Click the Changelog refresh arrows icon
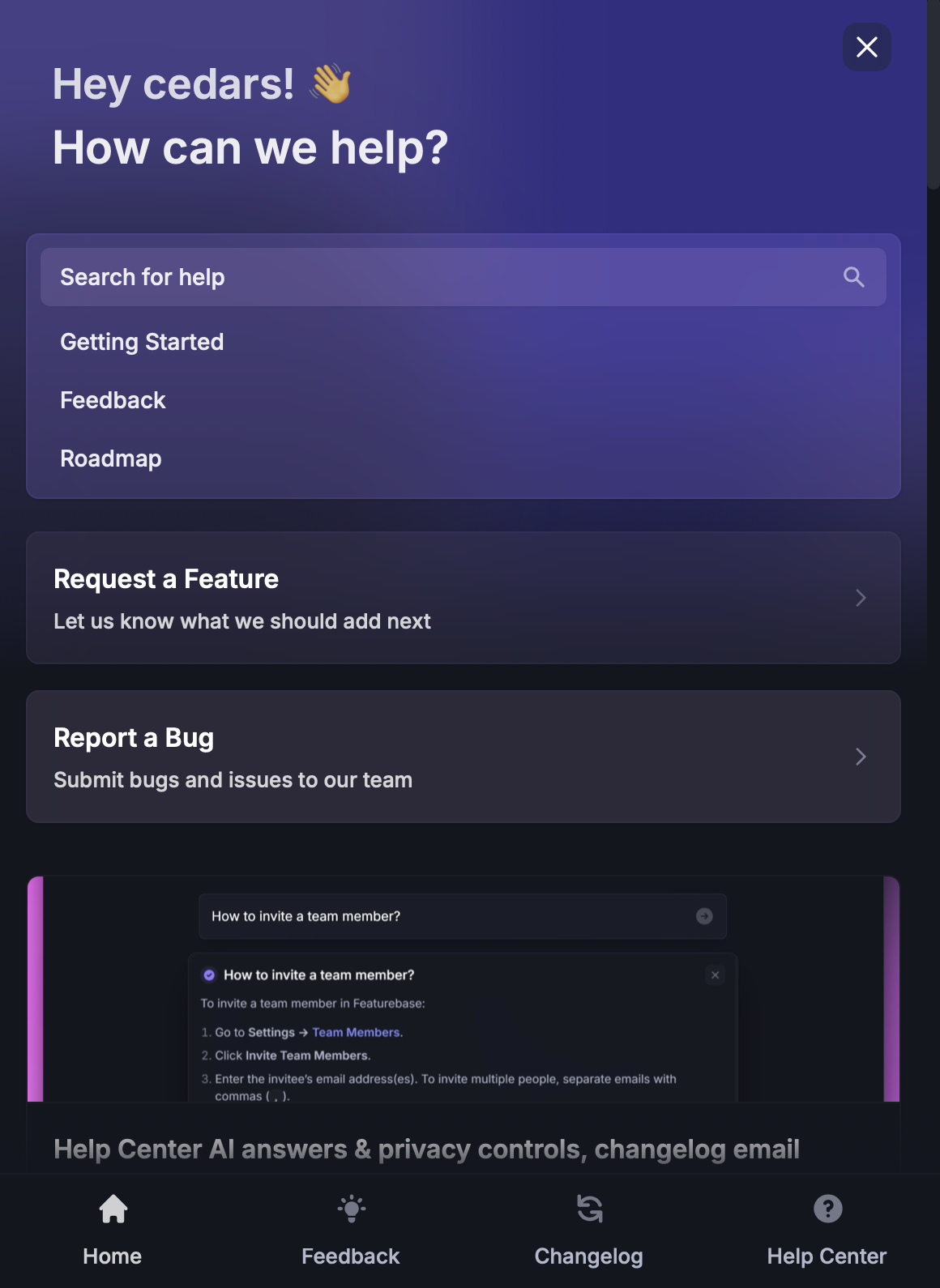 pos(589,1209)
